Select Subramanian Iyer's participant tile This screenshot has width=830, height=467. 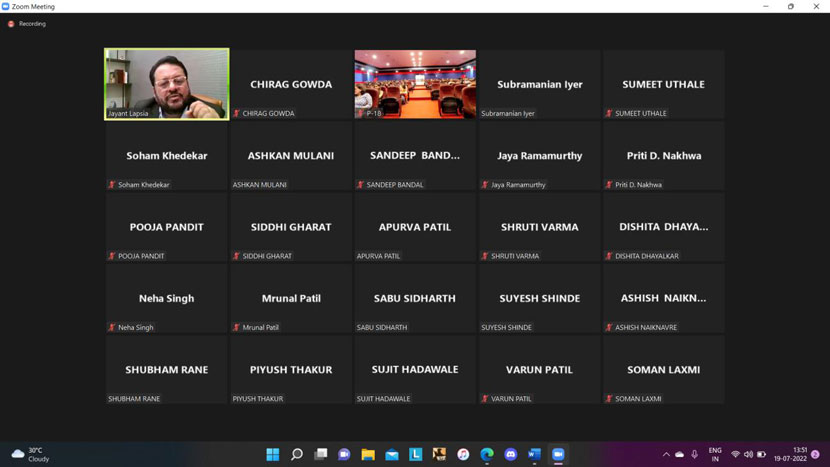tap(539, 84)
